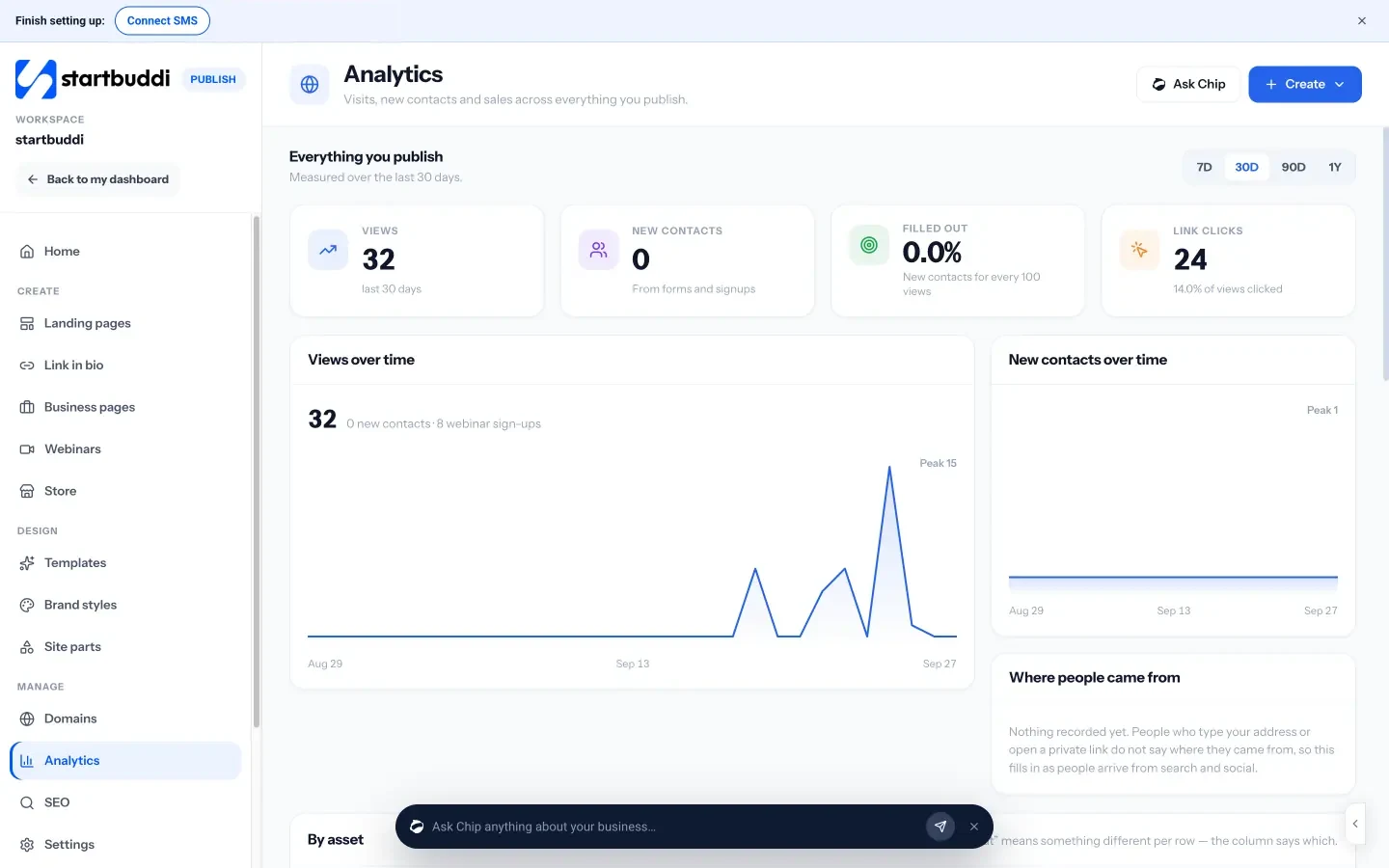The image size is (1389, 868).
Task: Click the By asset heading
Action: [x=336, y=840]
